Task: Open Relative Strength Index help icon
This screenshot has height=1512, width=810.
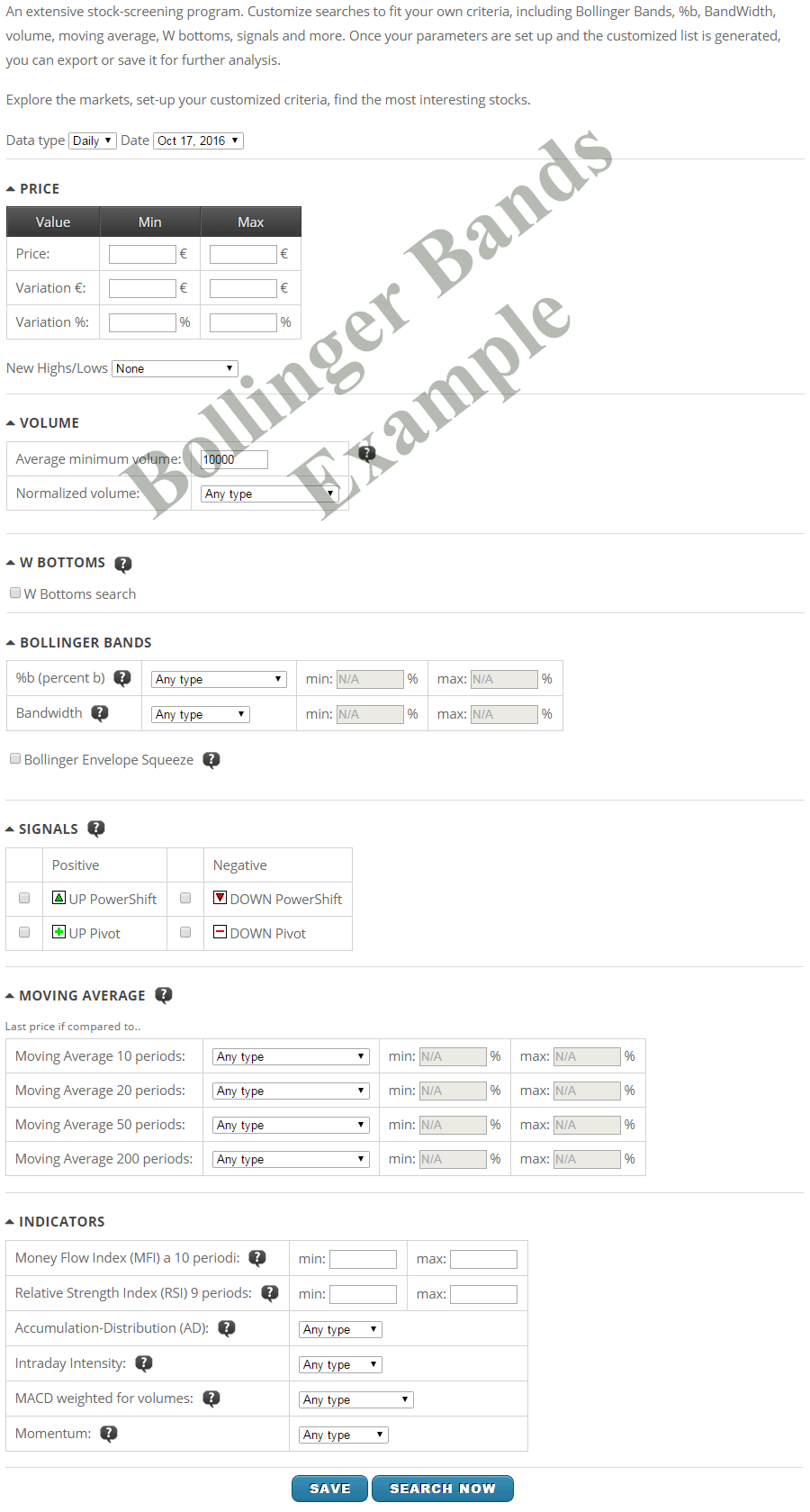Action: (270, 1293)
